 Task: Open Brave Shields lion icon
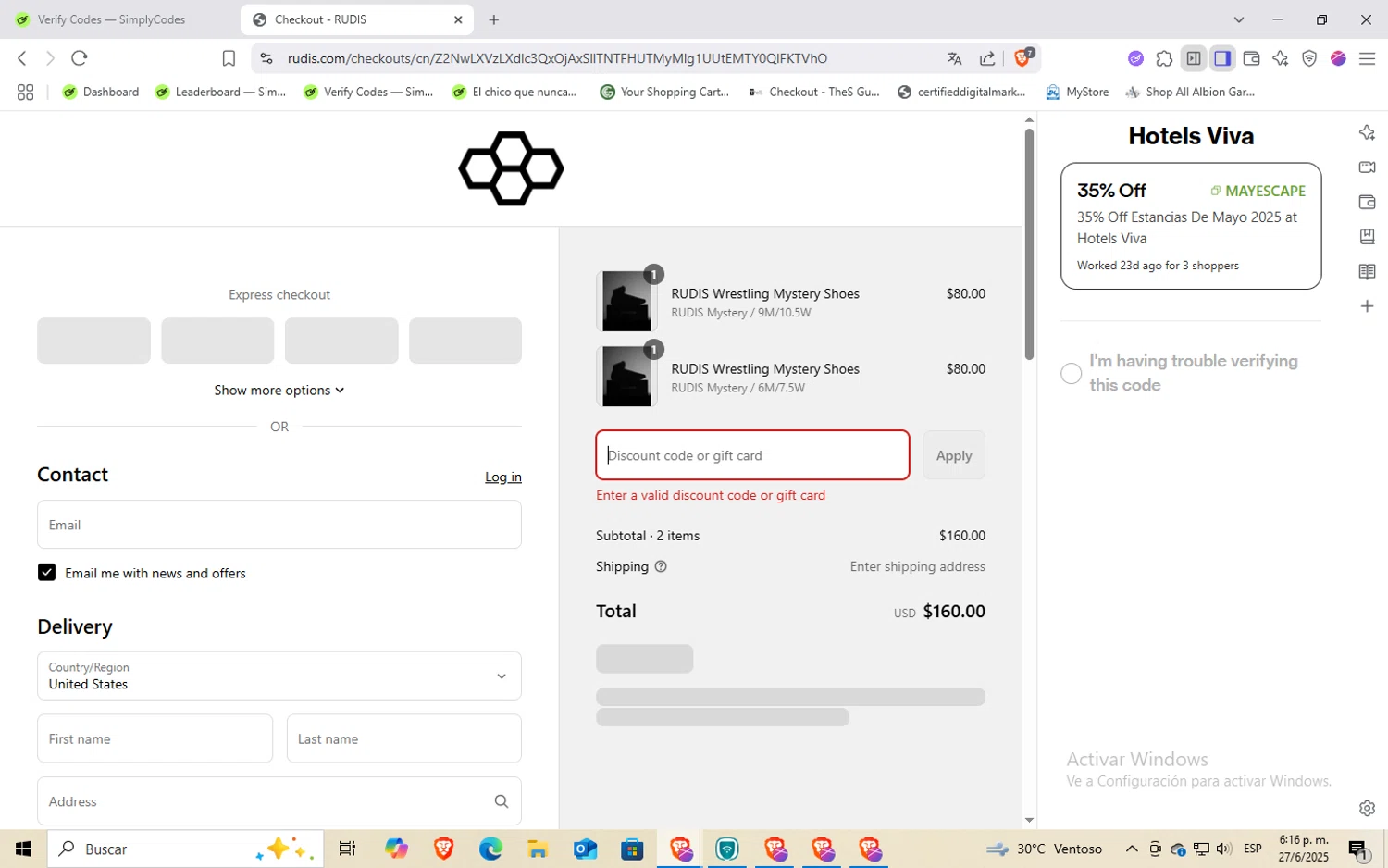pos(1022,57)
